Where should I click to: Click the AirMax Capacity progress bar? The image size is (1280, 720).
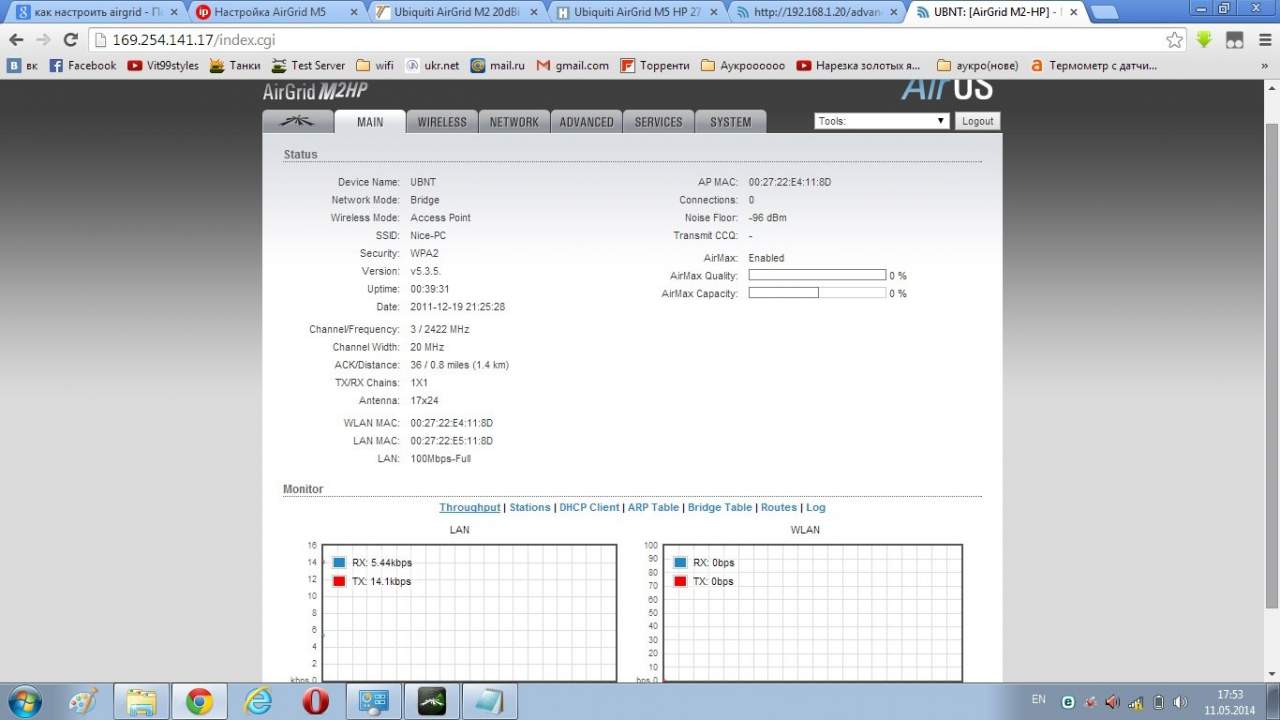[817, 293]
